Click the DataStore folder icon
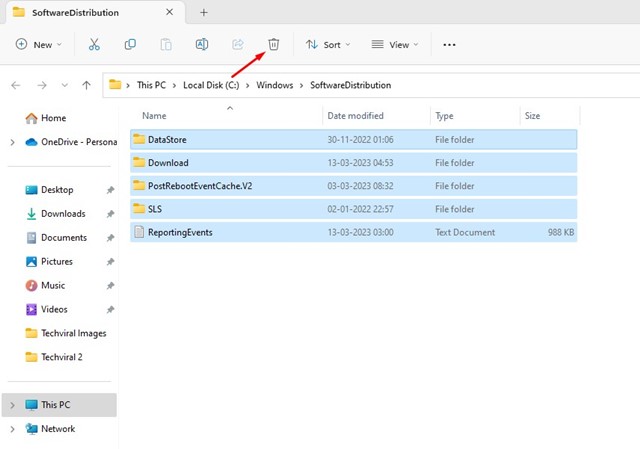Image resolution: width=640 pixels, height=449 pixels. point(139,139)
